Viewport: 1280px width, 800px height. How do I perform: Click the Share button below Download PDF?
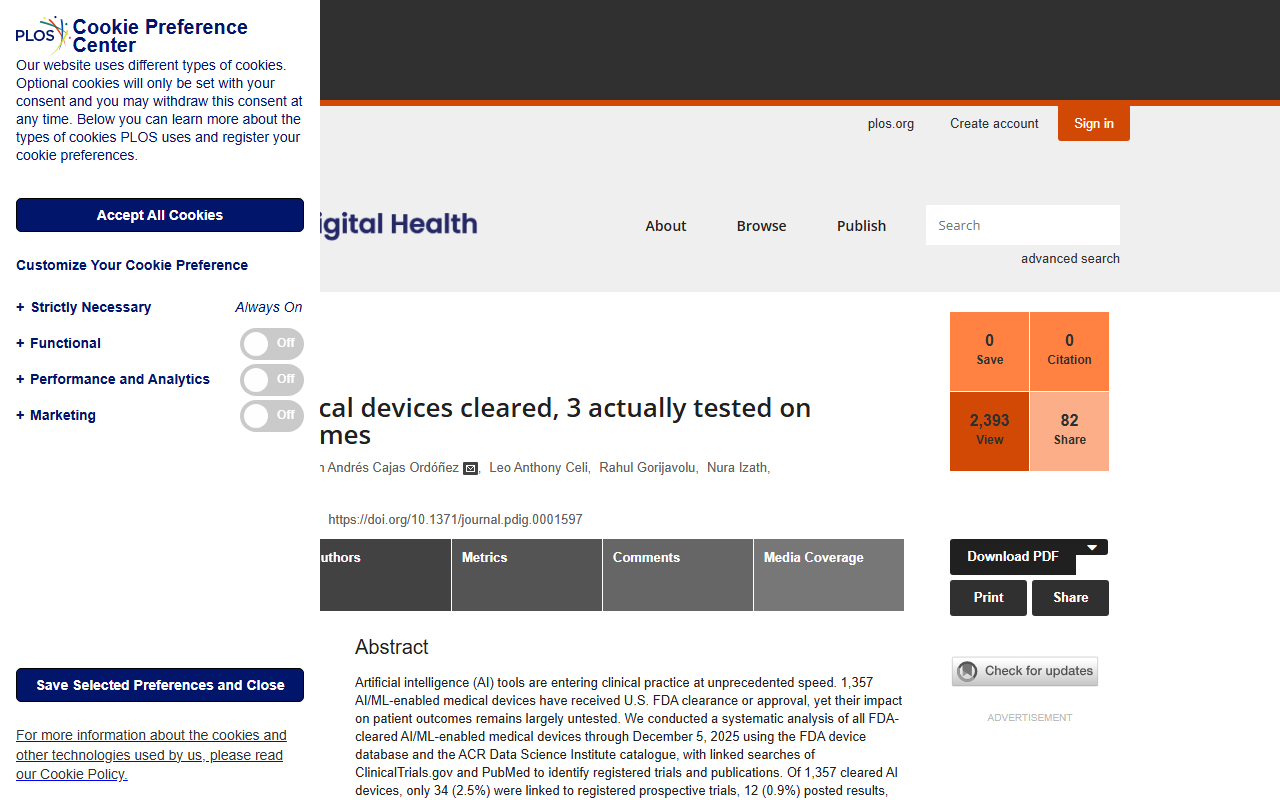tap(1070, 598)
